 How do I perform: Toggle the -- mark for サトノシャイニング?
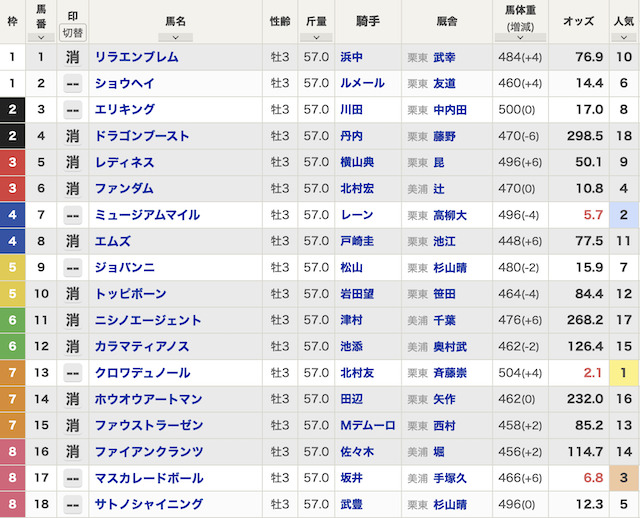73,505
